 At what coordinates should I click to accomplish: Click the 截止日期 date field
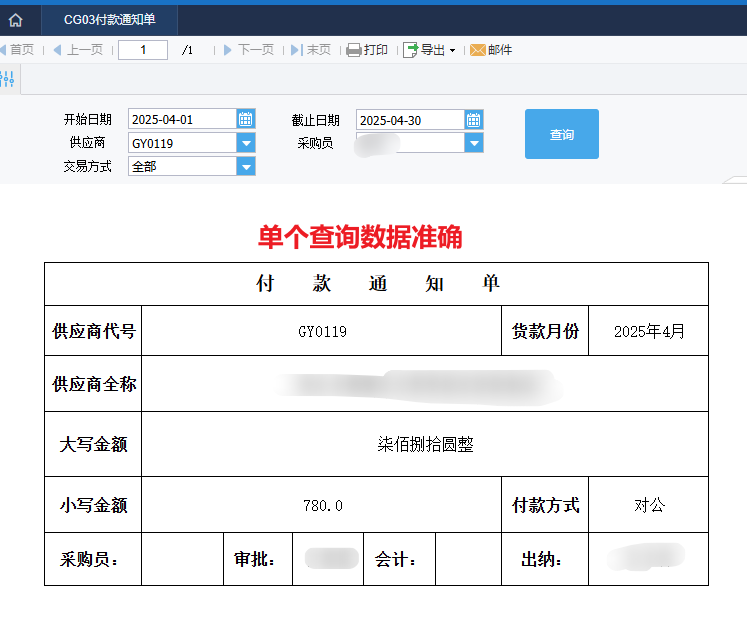tap(410, 120)
